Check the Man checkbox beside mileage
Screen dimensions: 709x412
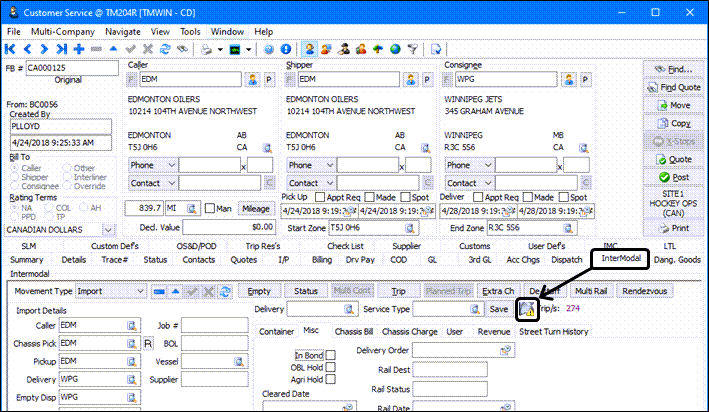click(x=209, y=209)
